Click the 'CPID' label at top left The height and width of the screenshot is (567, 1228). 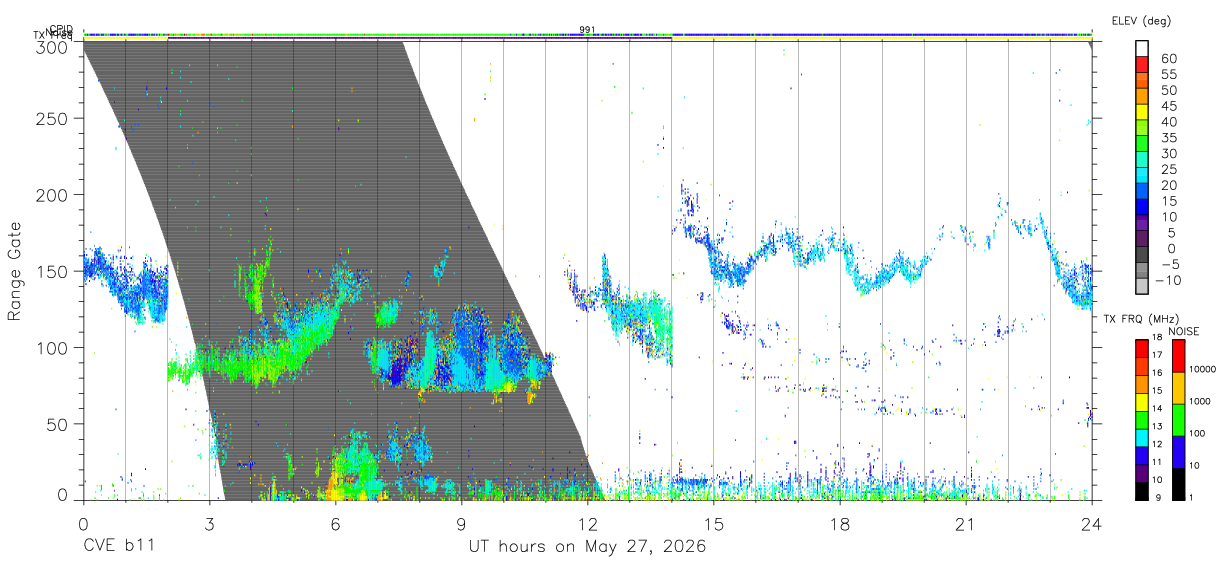(x=61, y=29)
